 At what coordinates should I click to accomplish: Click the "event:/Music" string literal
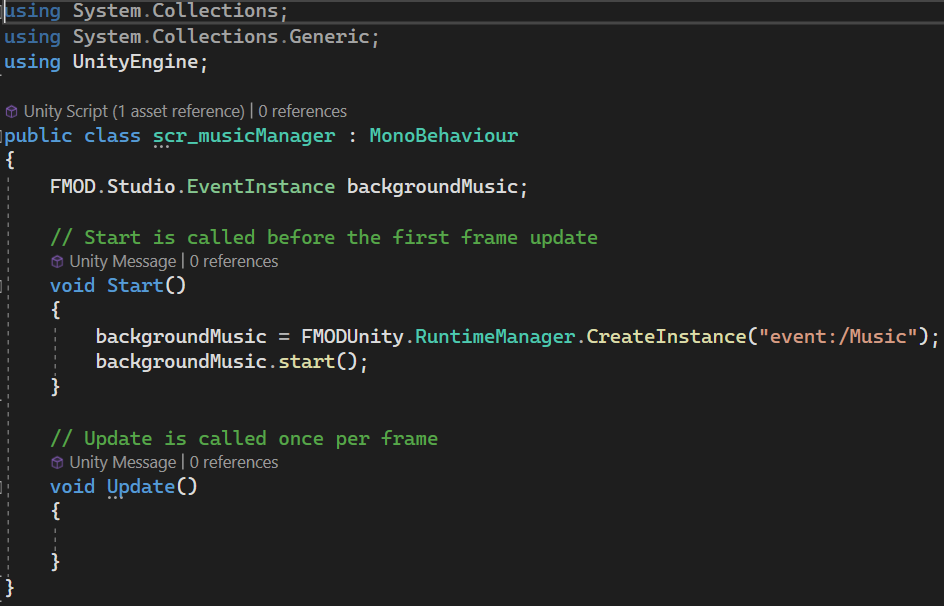[838, 336]
